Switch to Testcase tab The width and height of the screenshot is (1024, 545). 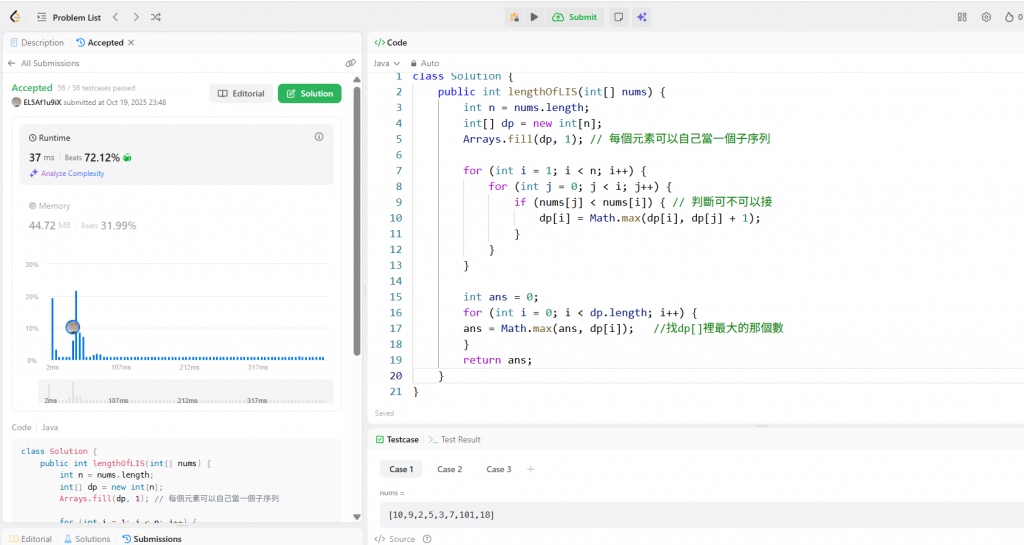pos(397,440)
